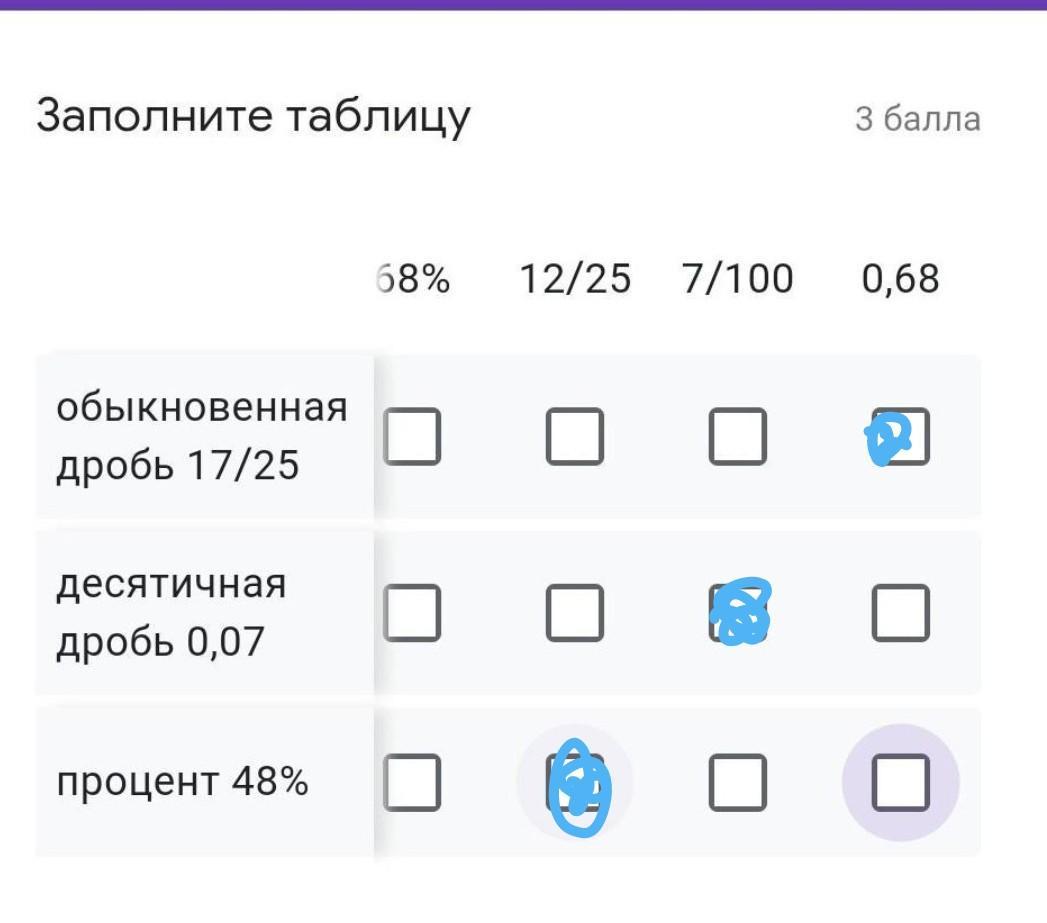
Task: Click the 7/100 column header
Action: (x=738, y=279)
